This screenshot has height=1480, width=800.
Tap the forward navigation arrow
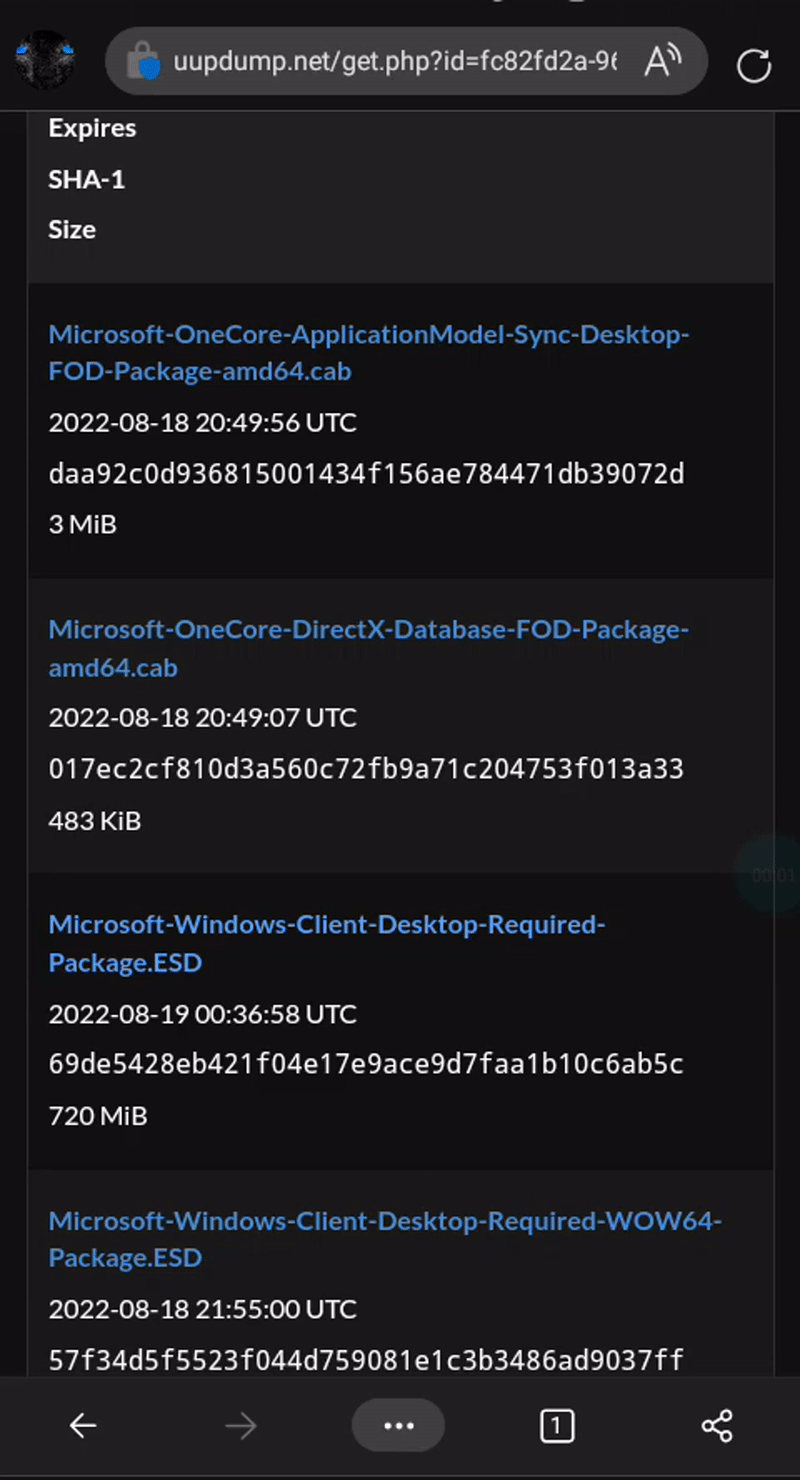pyautogui.click(x=240, y=1425)
